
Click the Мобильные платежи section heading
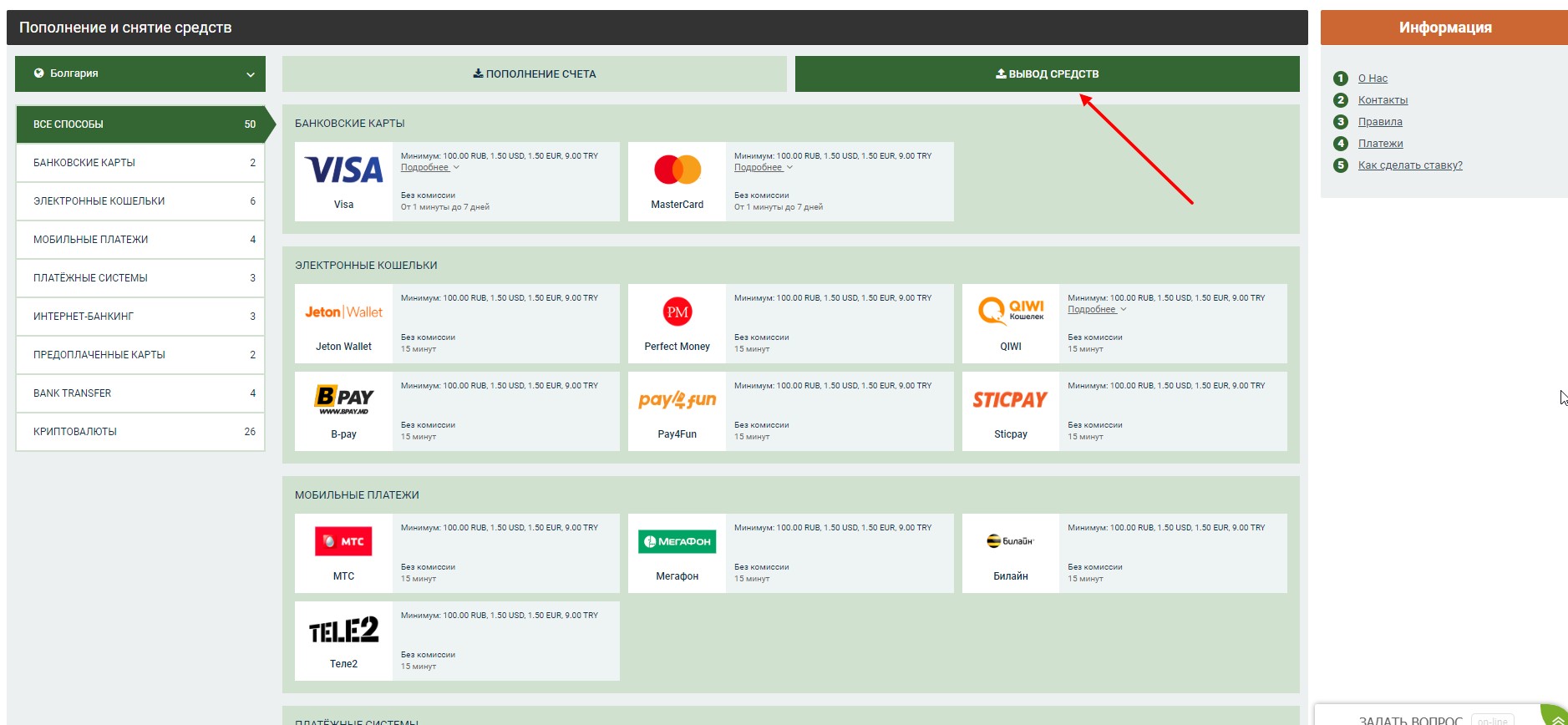pyautogui.click(x=357, y=495)
